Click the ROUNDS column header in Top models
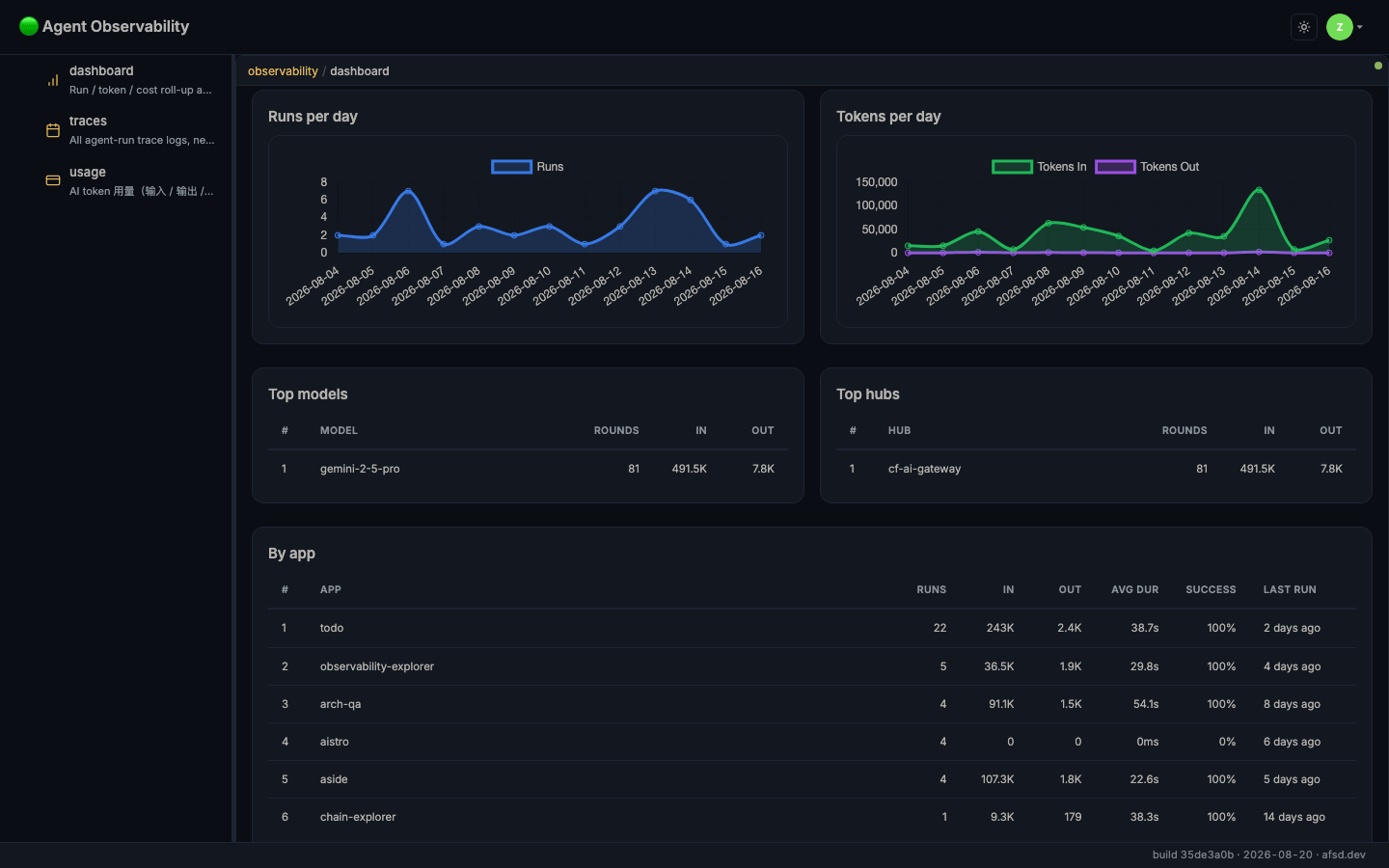Viewport: 1389px width, 868px height. pos(616,430)
